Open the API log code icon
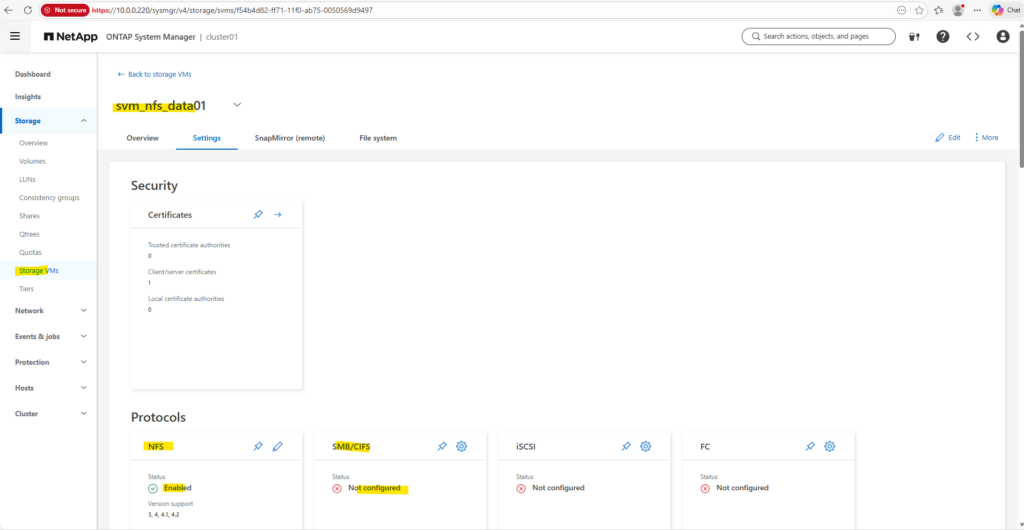 [x=973, y=36]
